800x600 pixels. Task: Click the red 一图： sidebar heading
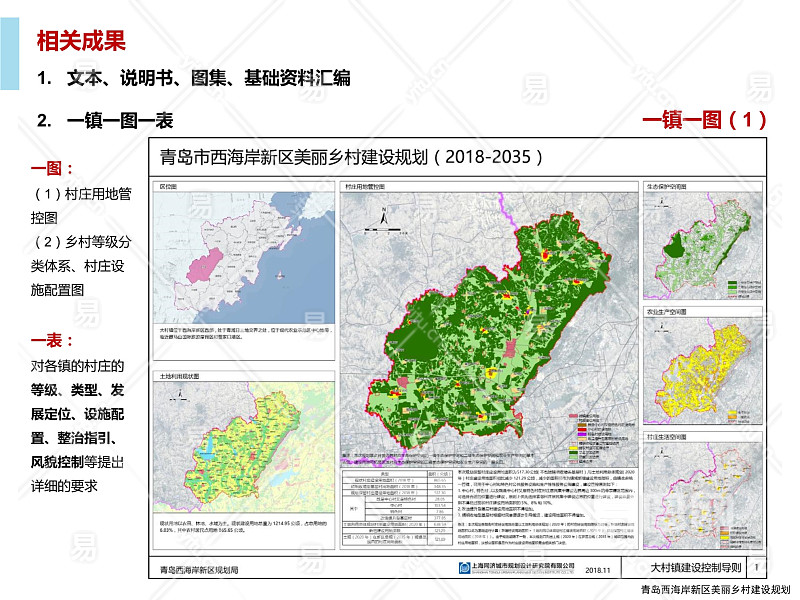(52, 168)
